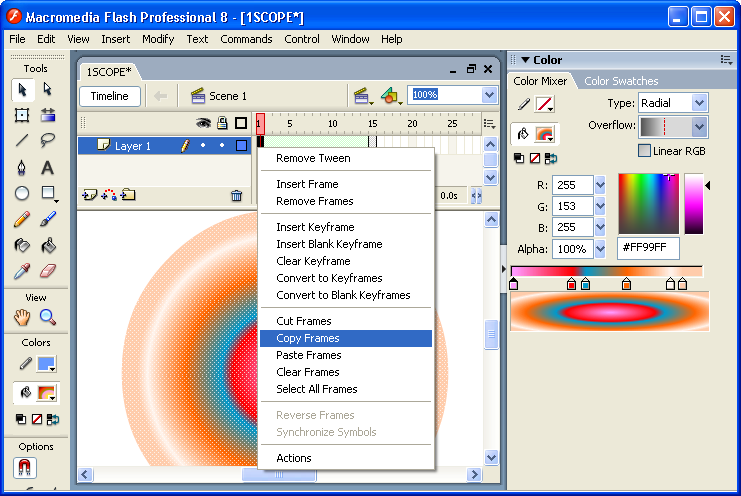The height and width of the screenshot is (496, 741).
Task: Select the Lasso tool
Action: [47, 141]
